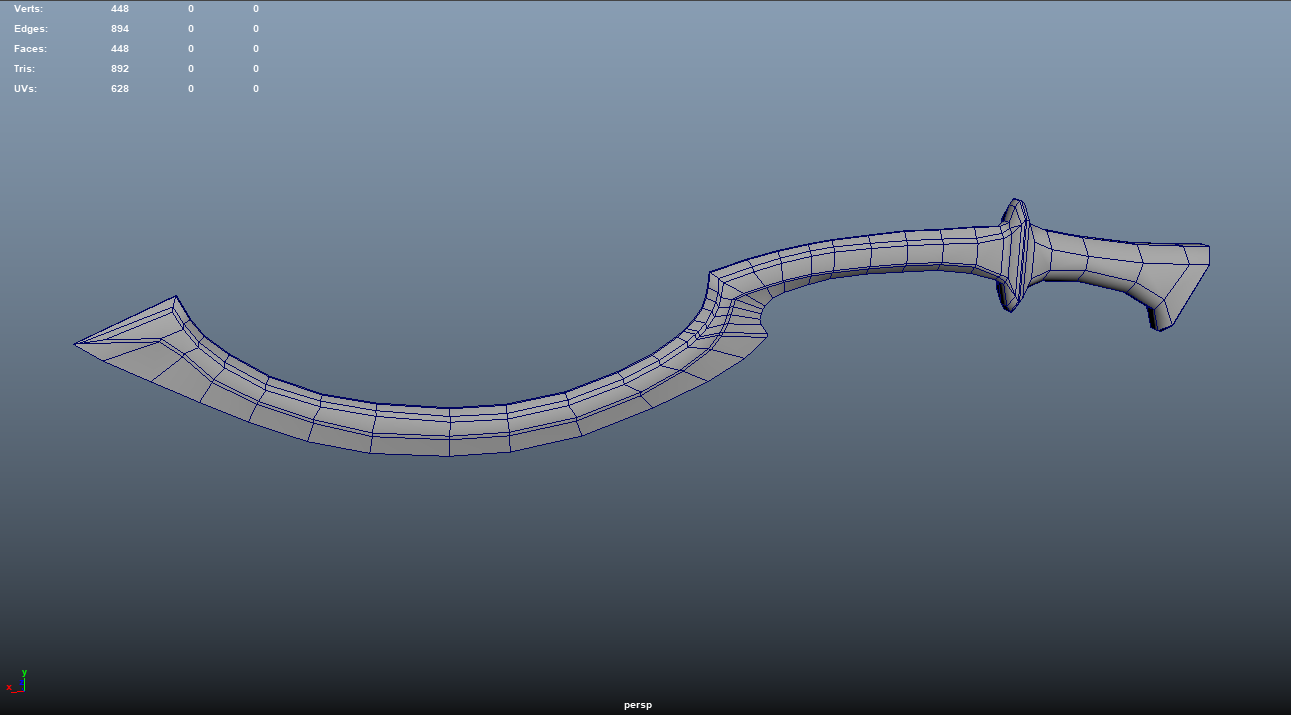Image resolution: width=1291 pixels, height=715 pixels.
Task: Click the Verts row count value 448
Action: 120,8
